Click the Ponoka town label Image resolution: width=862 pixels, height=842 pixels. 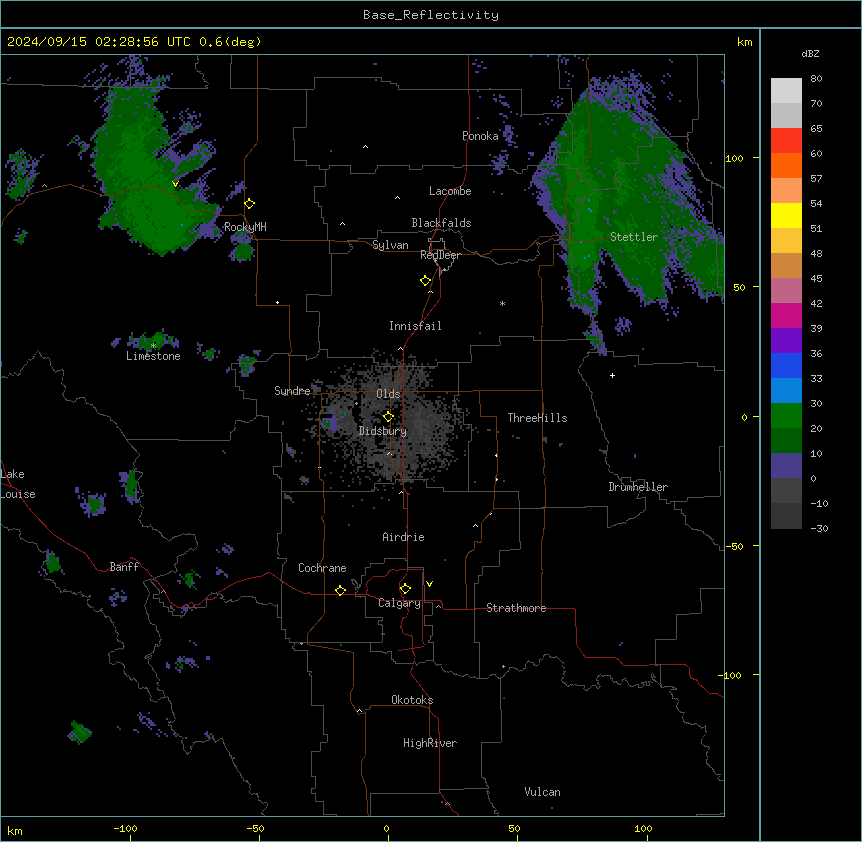tap(480, 136)
